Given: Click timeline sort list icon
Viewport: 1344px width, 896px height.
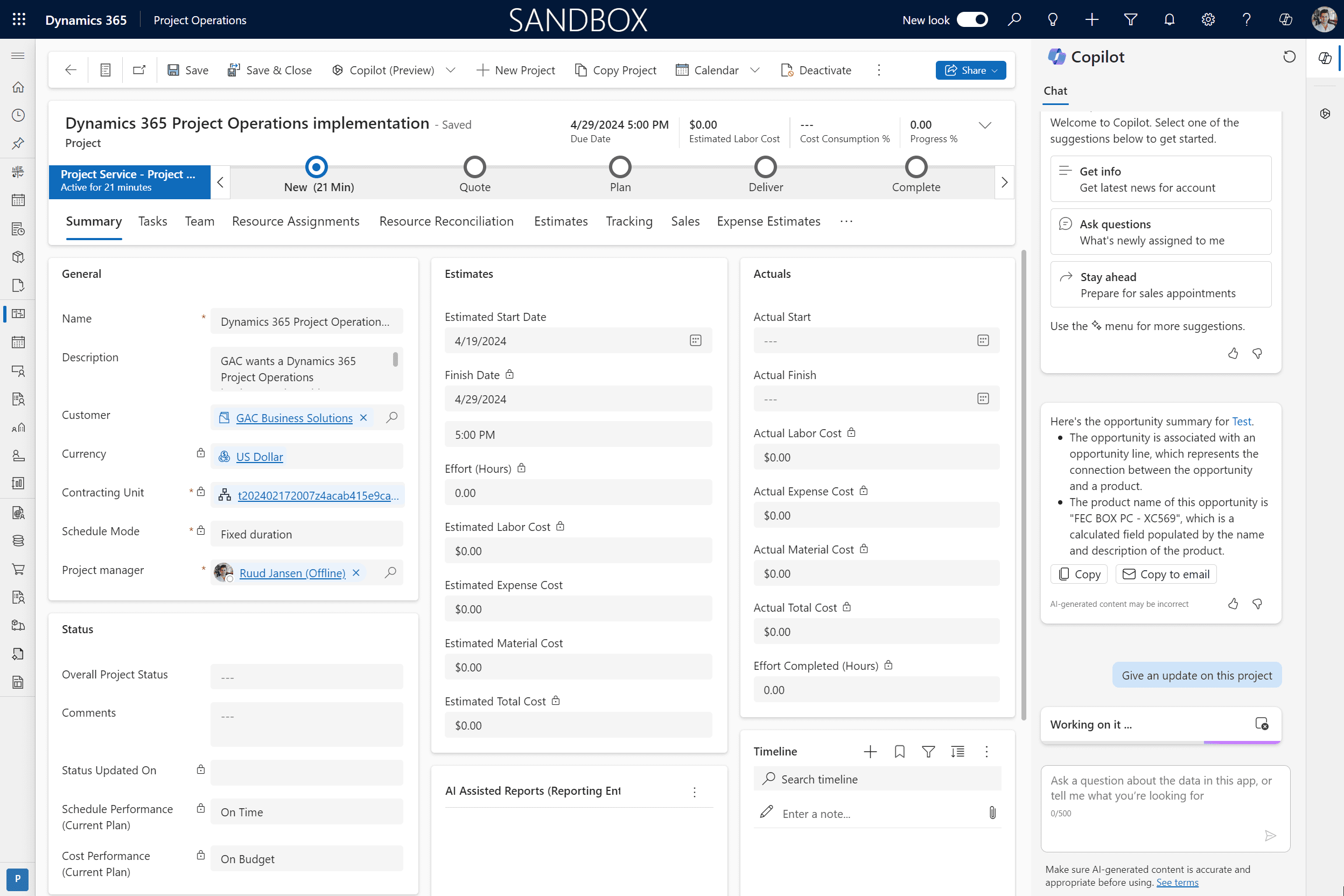Looking at the screenshot, I should pyautogui.click(x=958, y=752).
